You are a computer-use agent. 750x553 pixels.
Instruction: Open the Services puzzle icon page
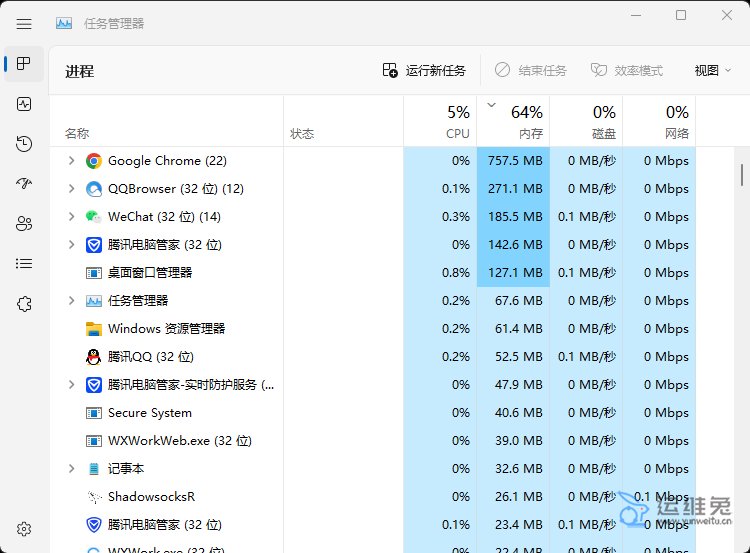tap(24, 304)
